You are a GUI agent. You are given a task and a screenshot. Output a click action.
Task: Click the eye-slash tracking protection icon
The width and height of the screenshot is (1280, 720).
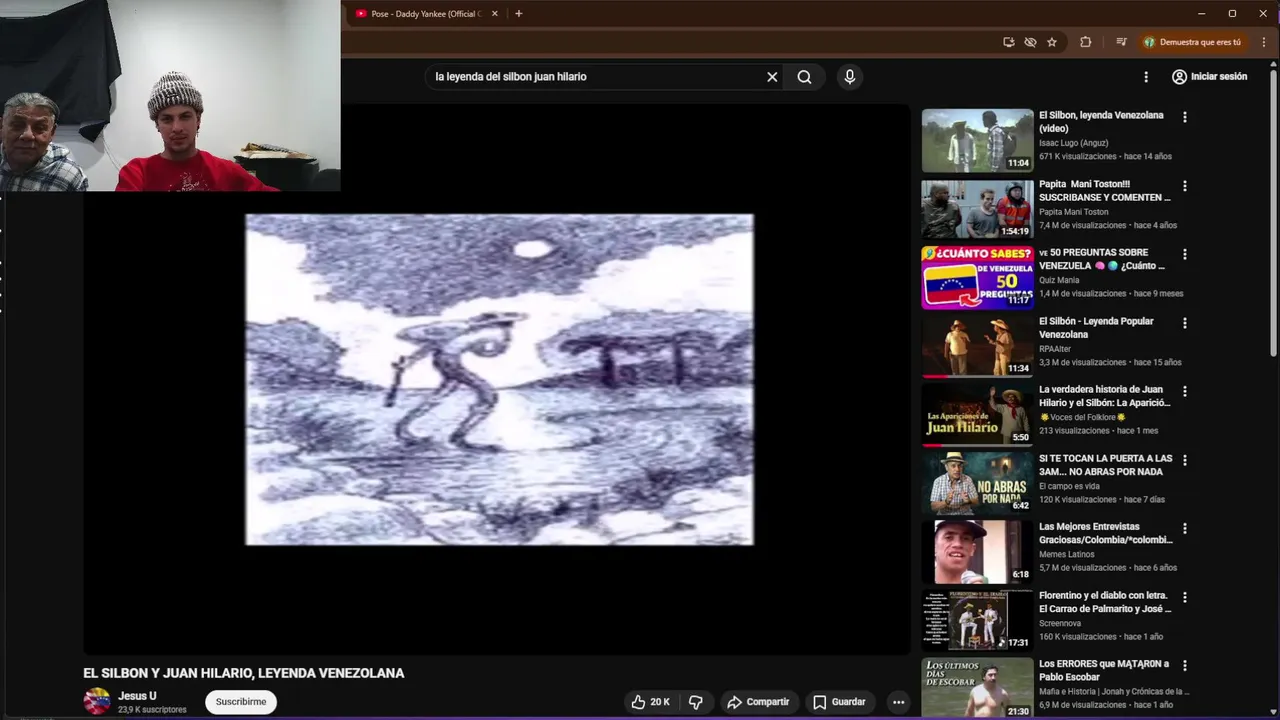click(1030, 42)
